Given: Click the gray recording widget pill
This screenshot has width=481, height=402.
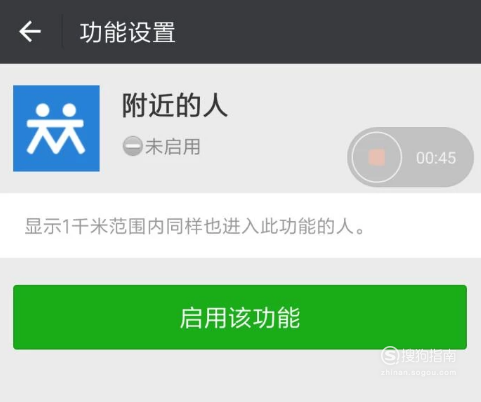Looking at the screenshot, I should 410,157.
